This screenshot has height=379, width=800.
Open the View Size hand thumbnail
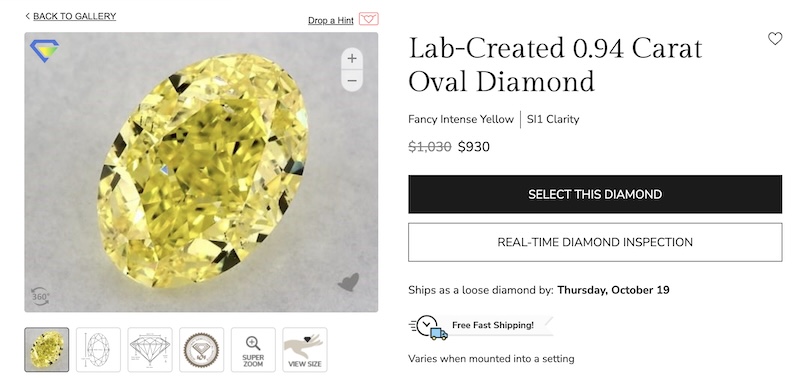point(305,350)
